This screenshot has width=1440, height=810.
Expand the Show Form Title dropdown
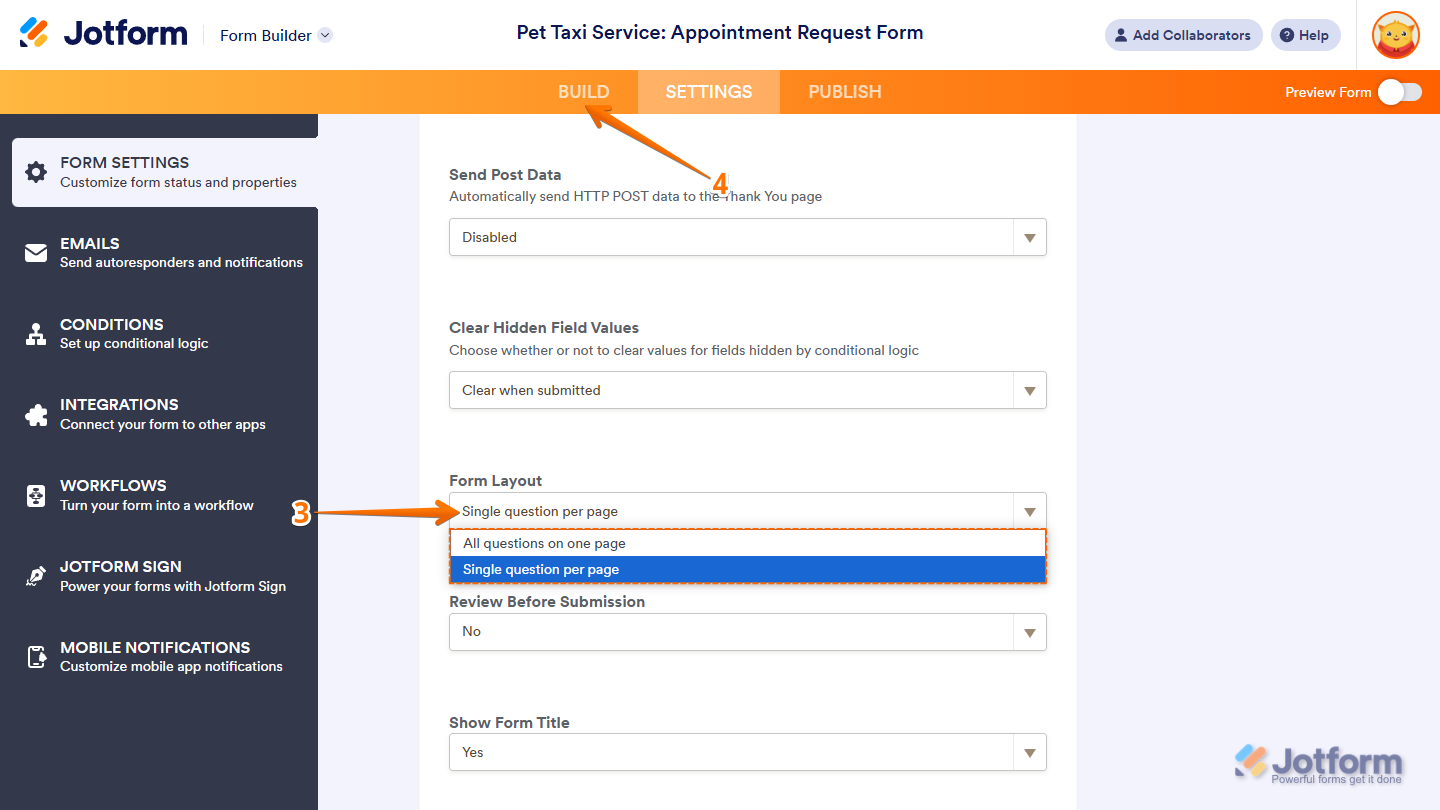point(747,752)
